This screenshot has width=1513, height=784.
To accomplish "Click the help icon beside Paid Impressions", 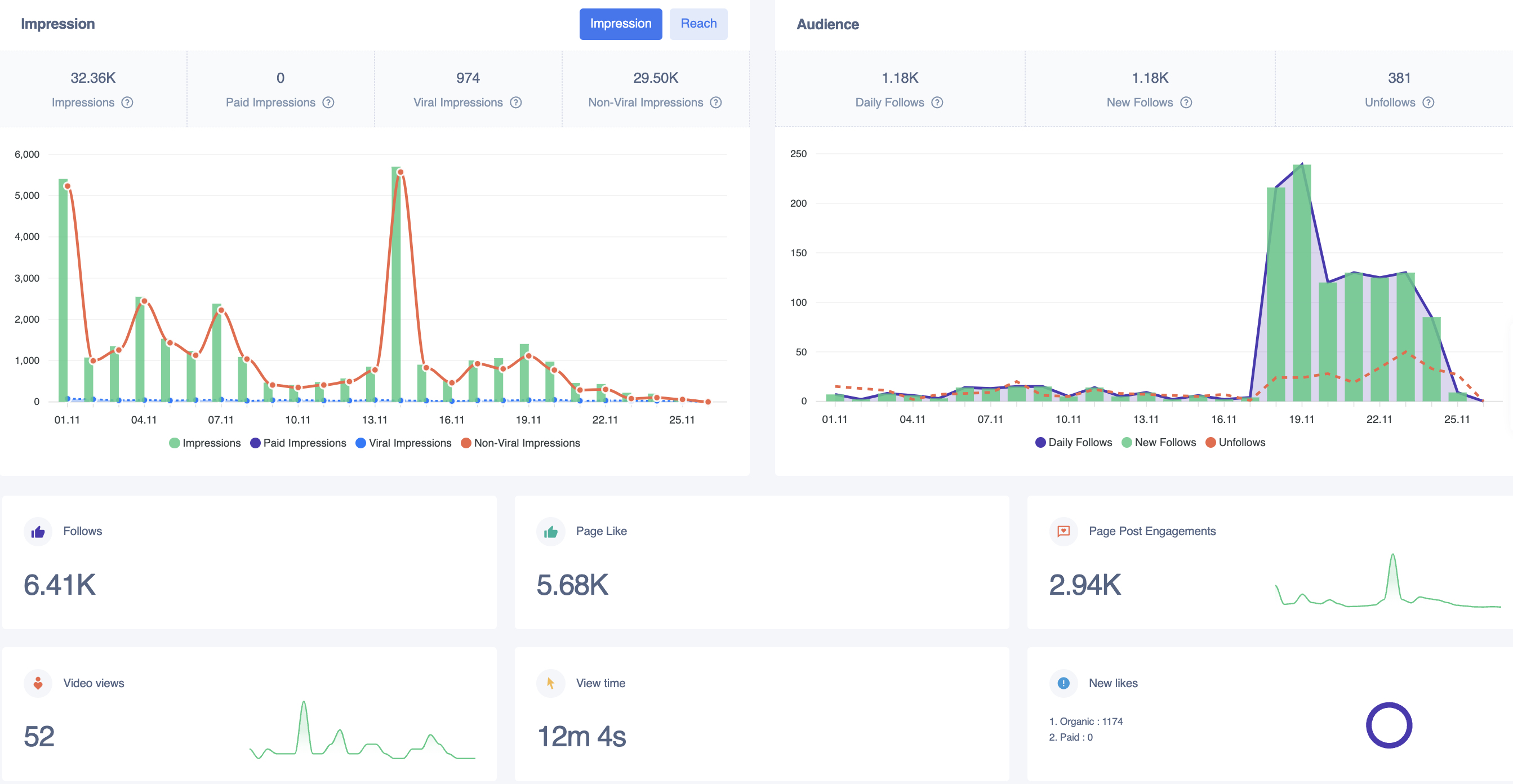I will [328, 102].
